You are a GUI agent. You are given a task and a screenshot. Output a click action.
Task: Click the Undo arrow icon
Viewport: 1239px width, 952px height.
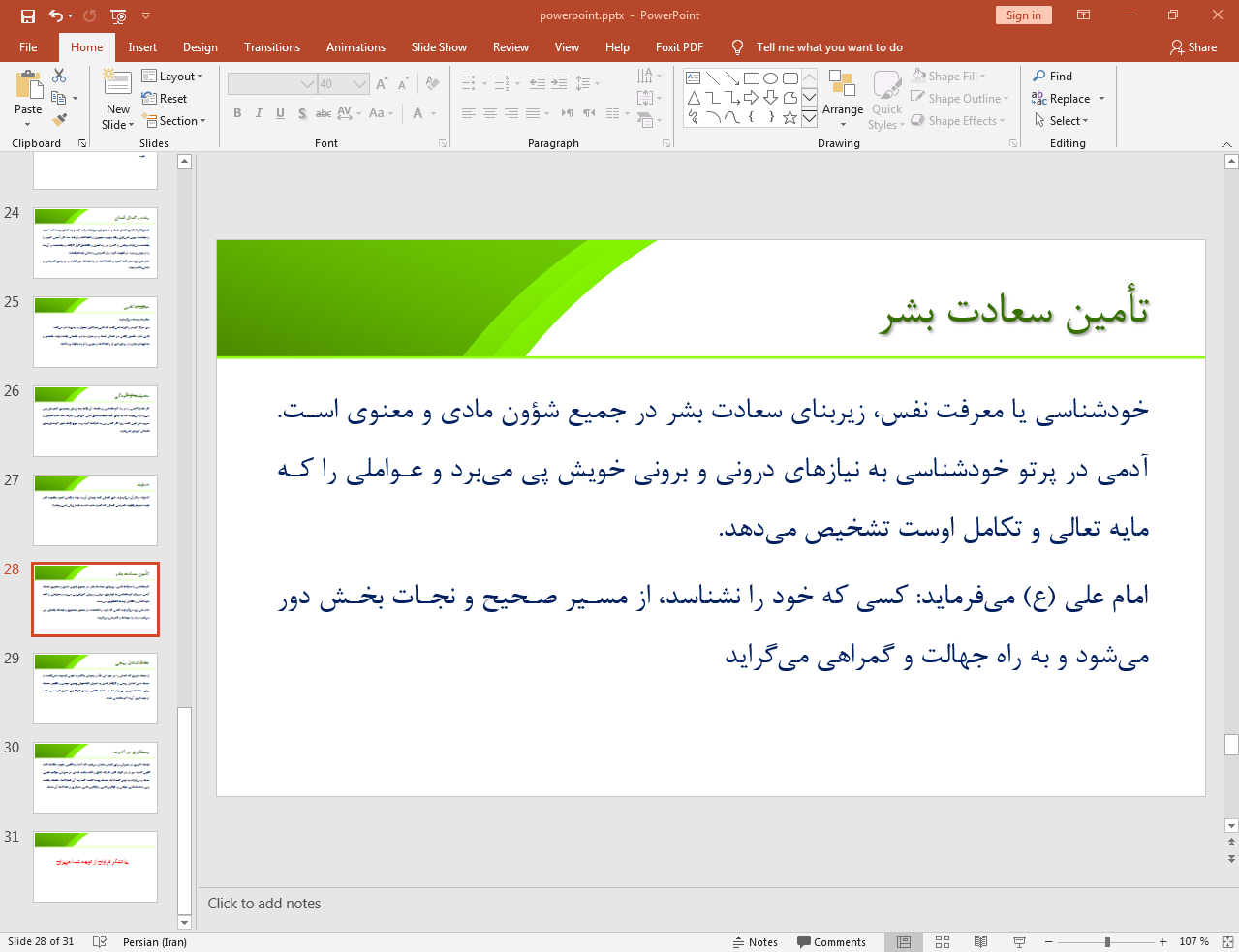(56, 15)
